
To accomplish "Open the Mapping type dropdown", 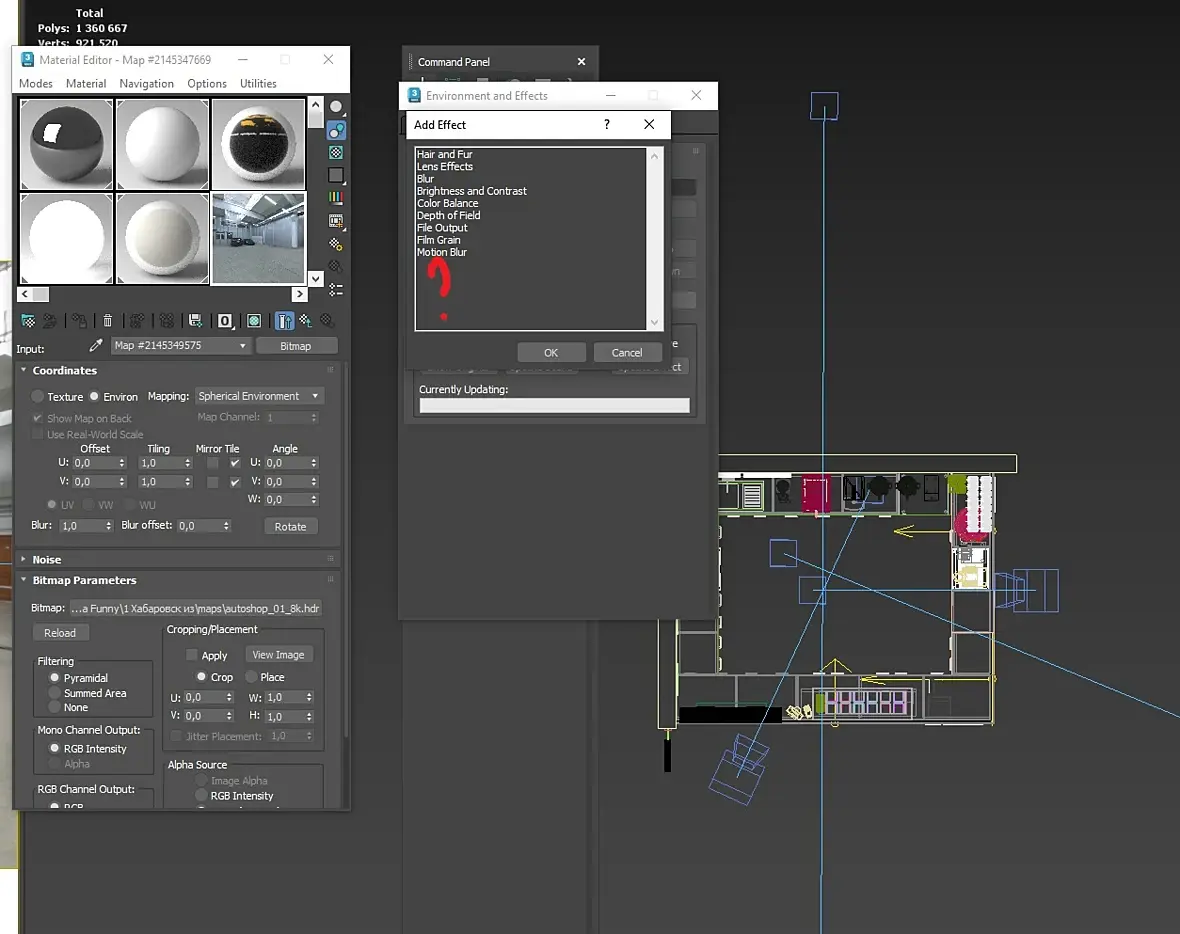I will pyautogui.click(x=259, y=396).
